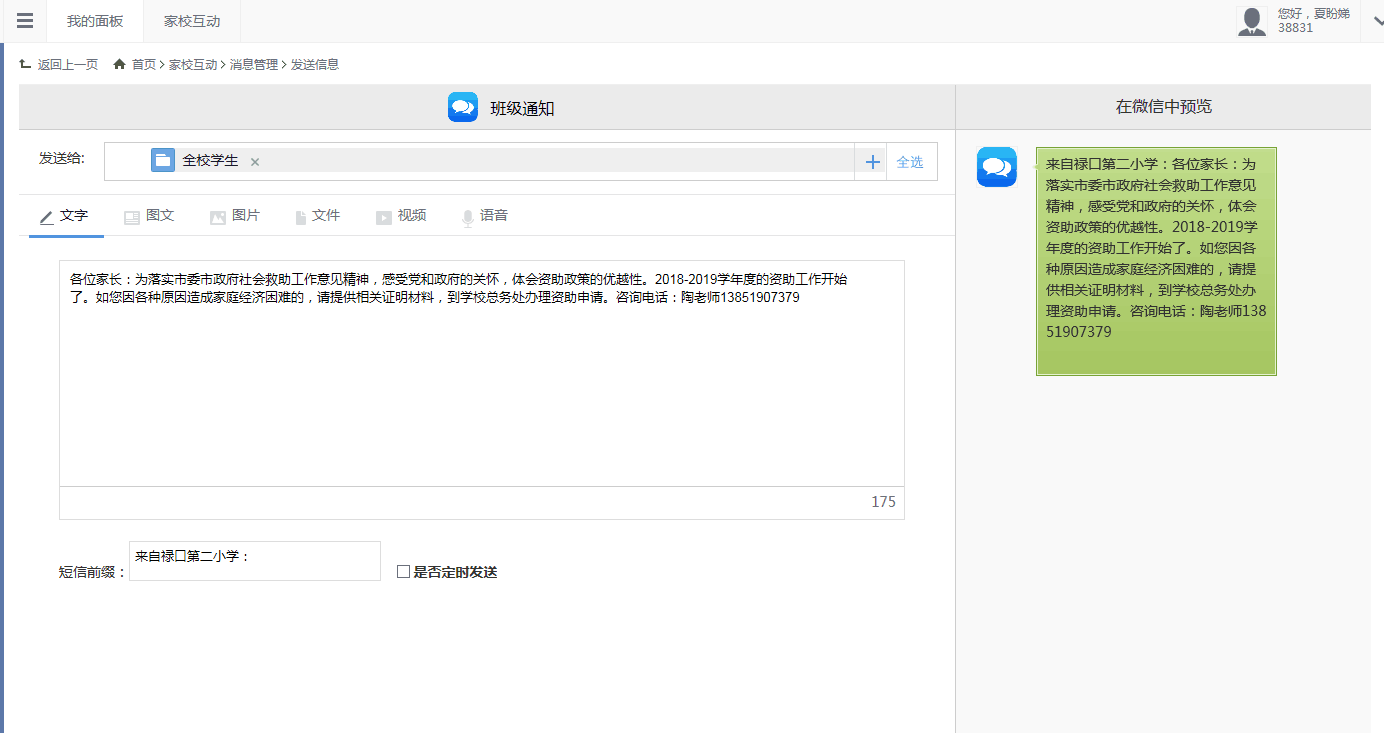Select the 图文 message type tab

[150, 216]
